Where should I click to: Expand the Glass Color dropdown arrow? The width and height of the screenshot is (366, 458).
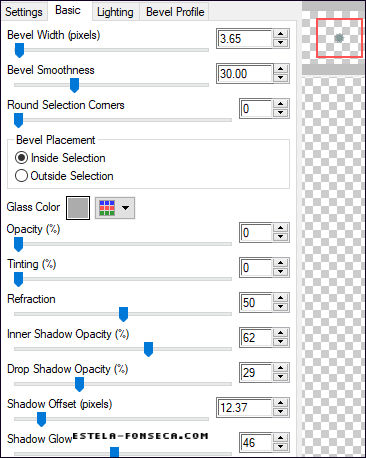(125, 208)
